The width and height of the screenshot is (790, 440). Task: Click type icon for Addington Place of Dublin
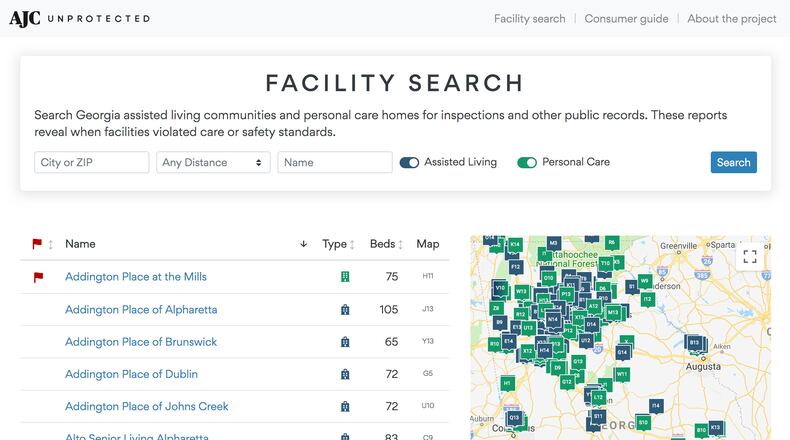pyautogui.click(x=345, y=374)
